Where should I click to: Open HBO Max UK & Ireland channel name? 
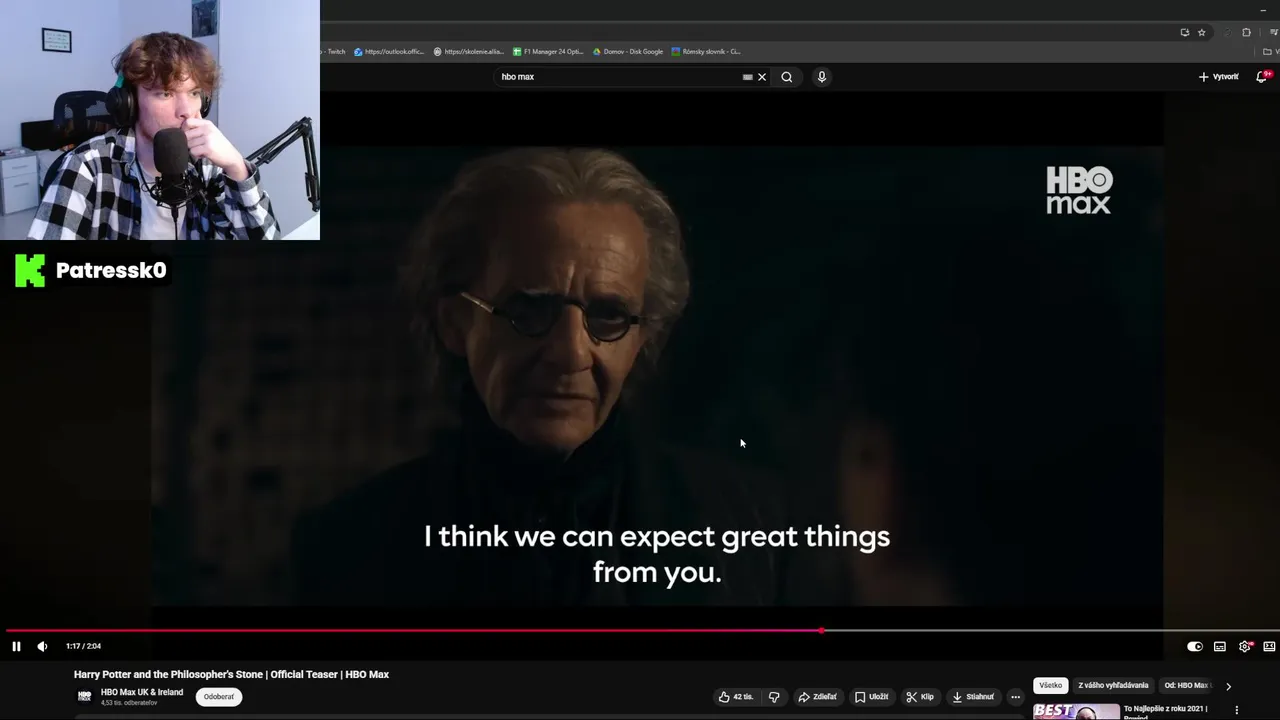(x=142, y=692)
